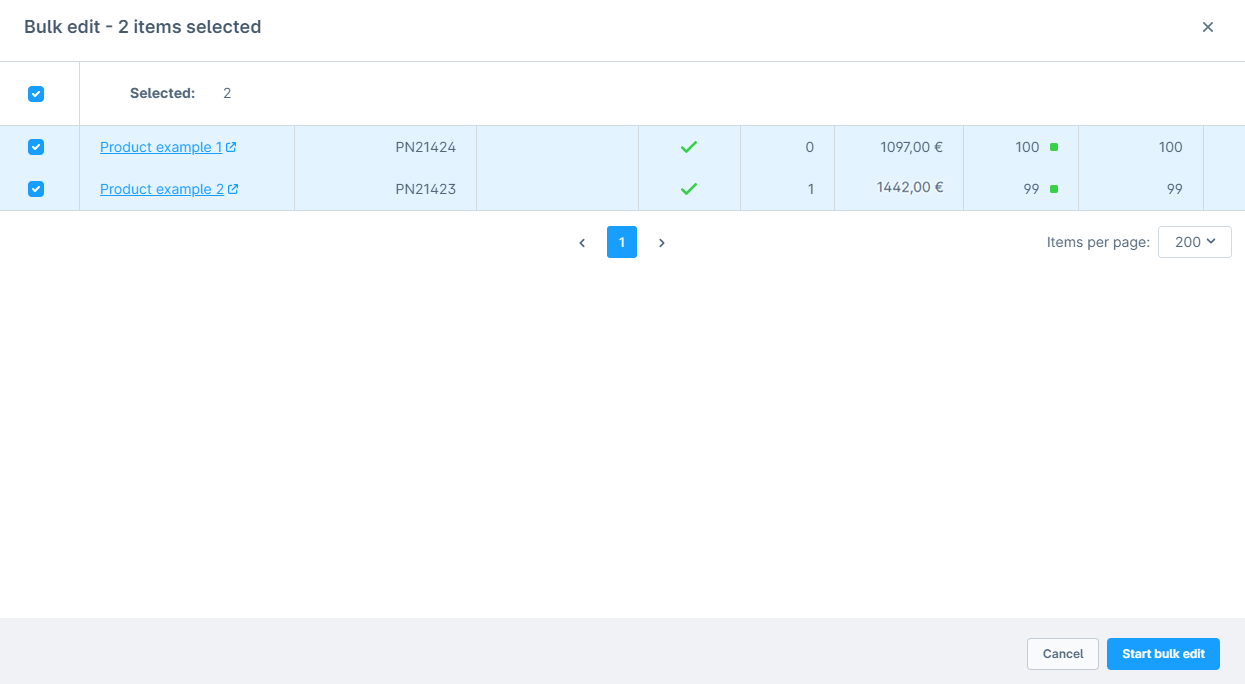
Task: Close the bulk edit dialog
Action: 1207,27
